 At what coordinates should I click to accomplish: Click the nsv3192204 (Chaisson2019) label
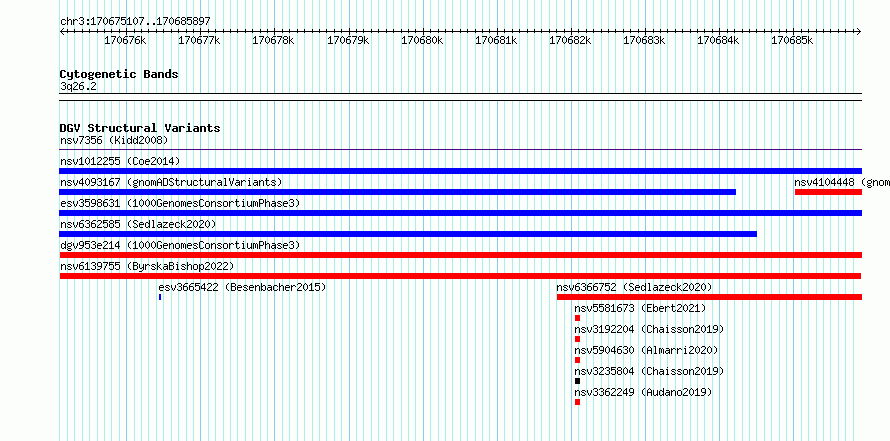point(649,329)
